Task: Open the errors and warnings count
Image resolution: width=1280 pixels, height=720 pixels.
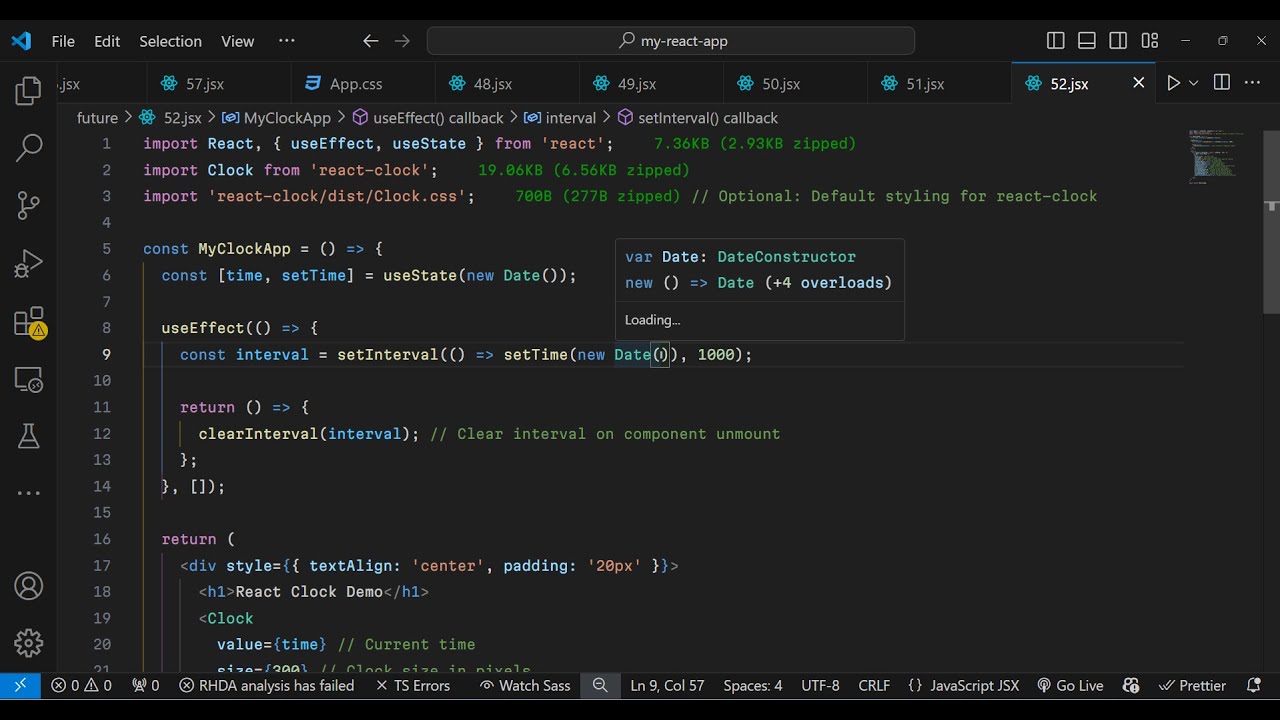Action: (x=82, y=685)
